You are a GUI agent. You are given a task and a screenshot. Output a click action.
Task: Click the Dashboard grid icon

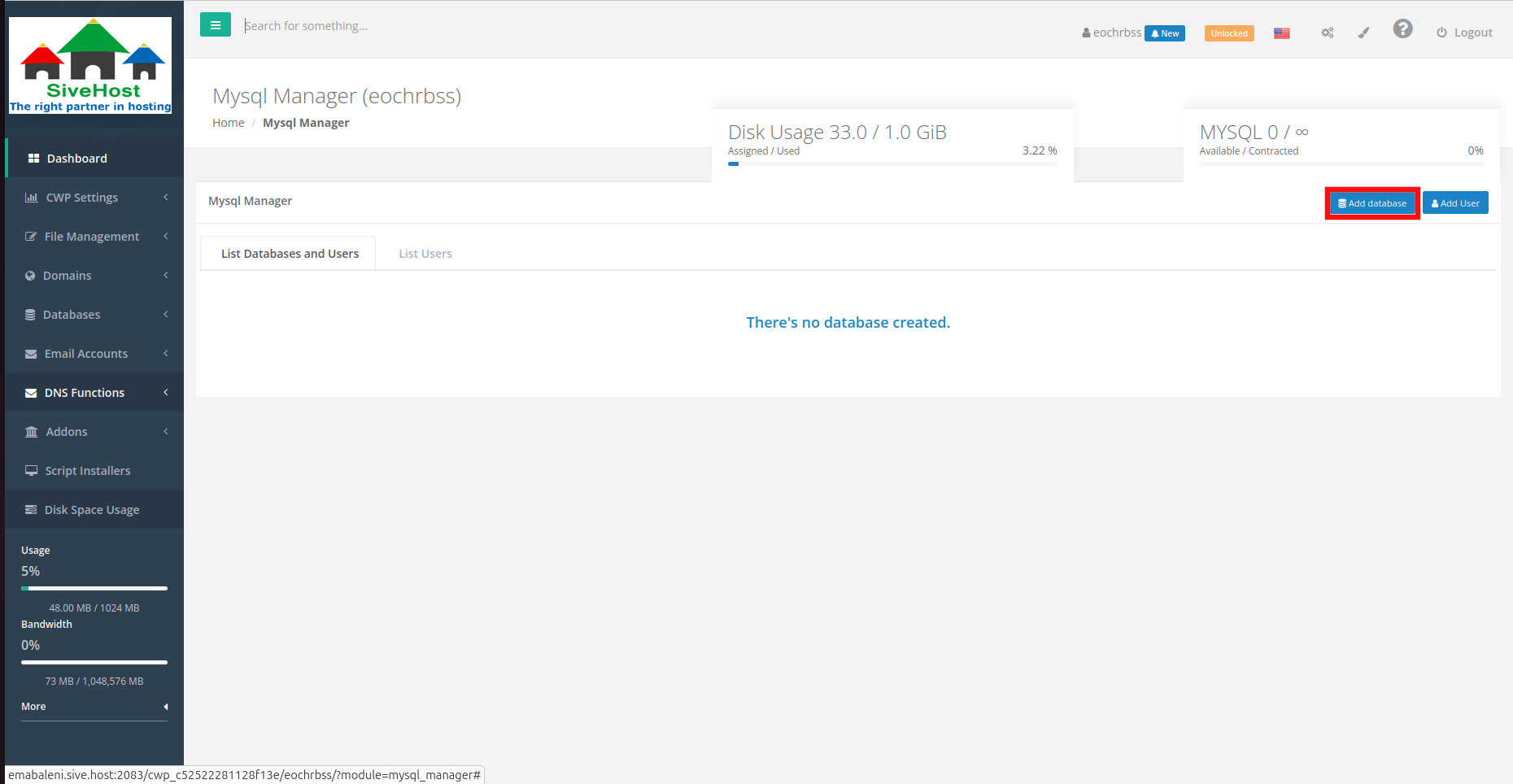click(33, 159)
